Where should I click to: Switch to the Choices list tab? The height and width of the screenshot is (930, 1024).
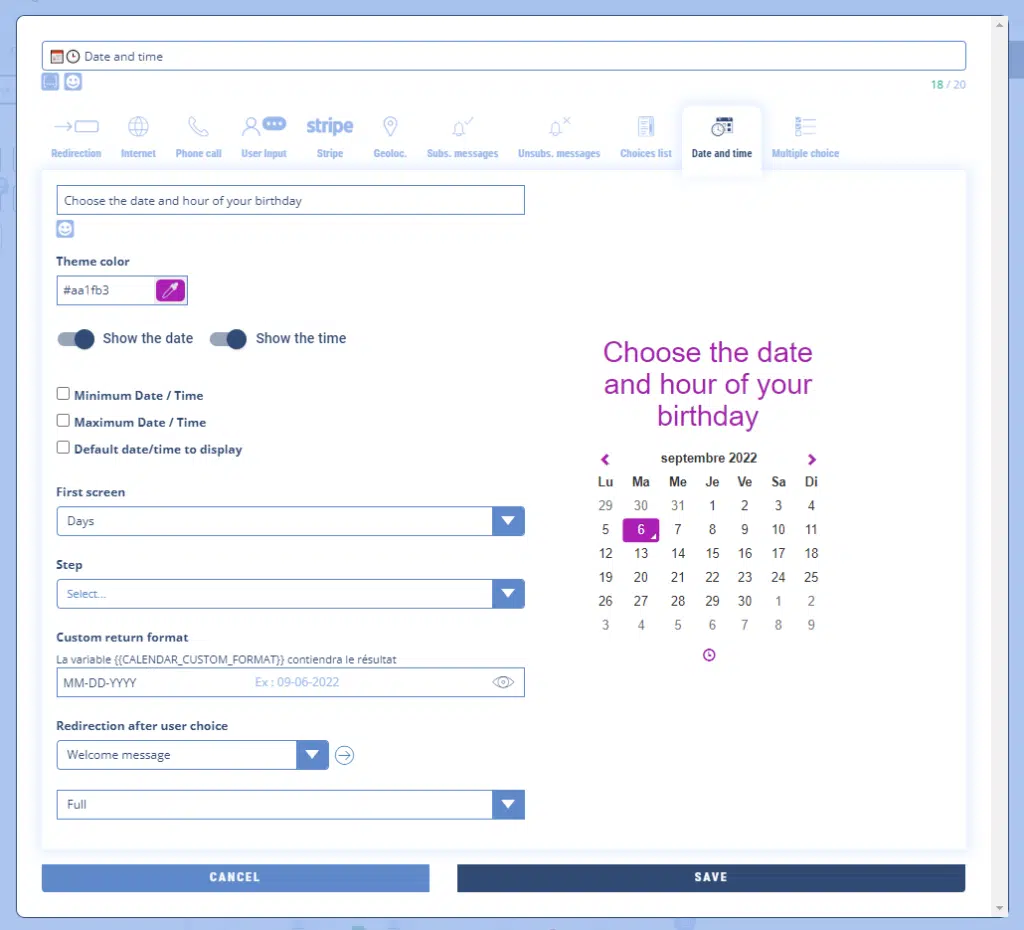pos(645,137)
